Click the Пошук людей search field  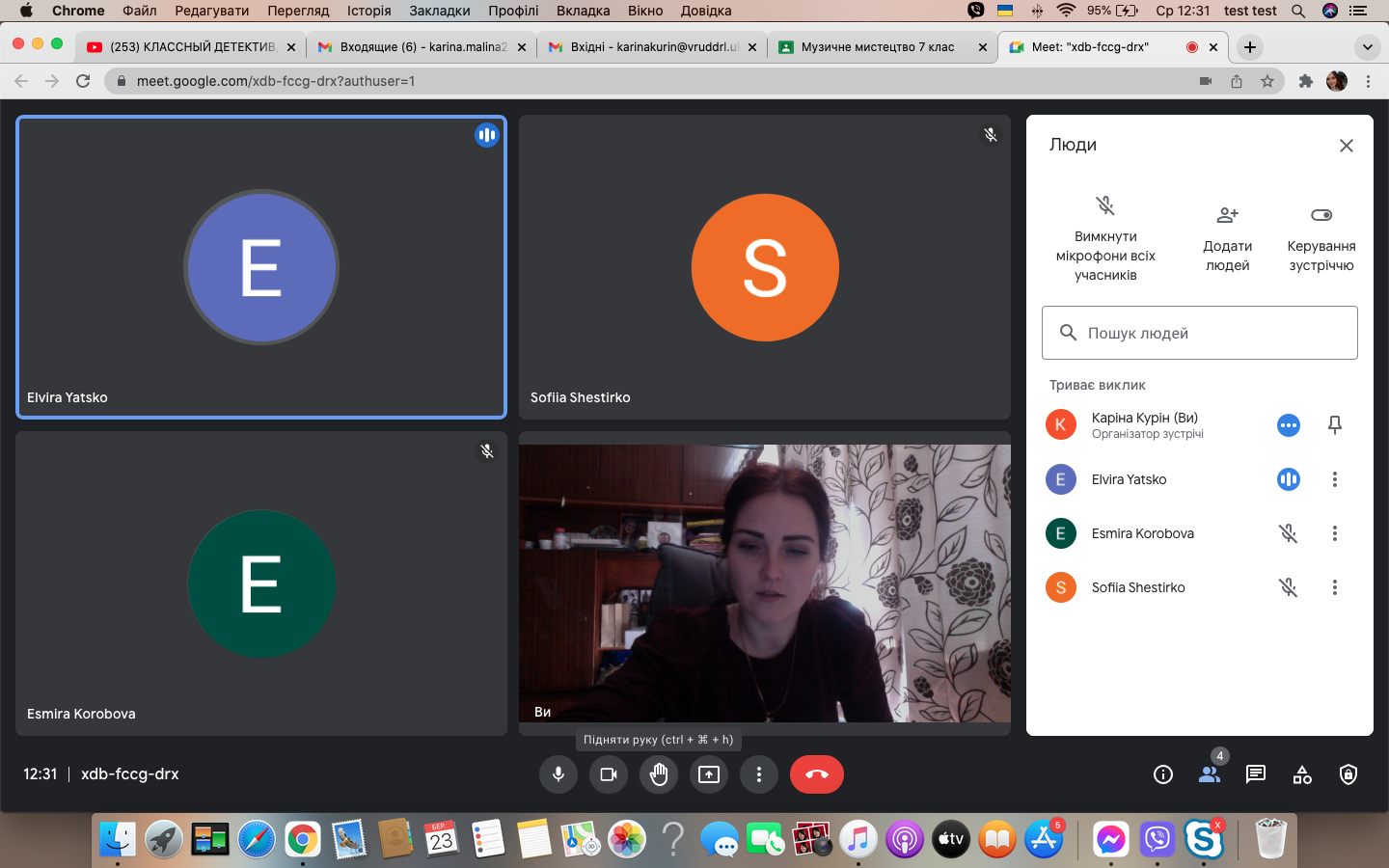click(1200, 333)
